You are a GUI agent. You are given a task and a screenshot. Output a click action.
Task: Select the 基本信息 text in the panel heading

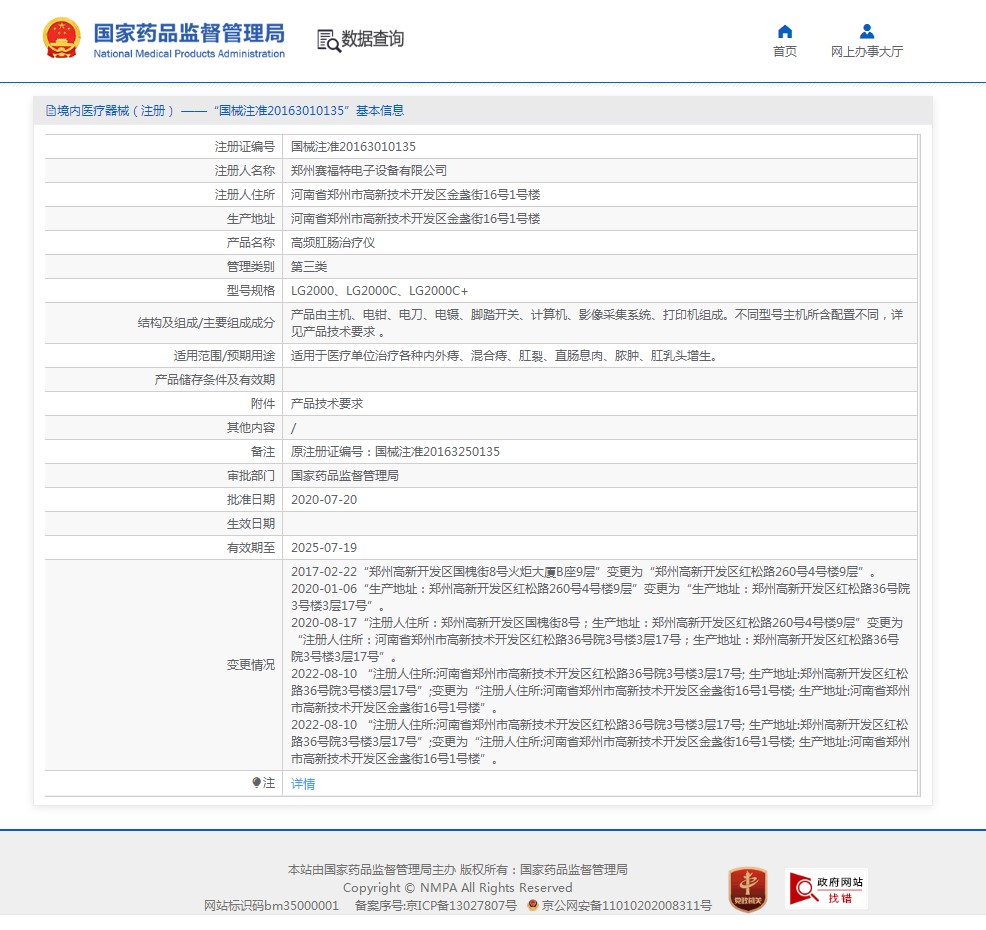[x=380, y=111]
